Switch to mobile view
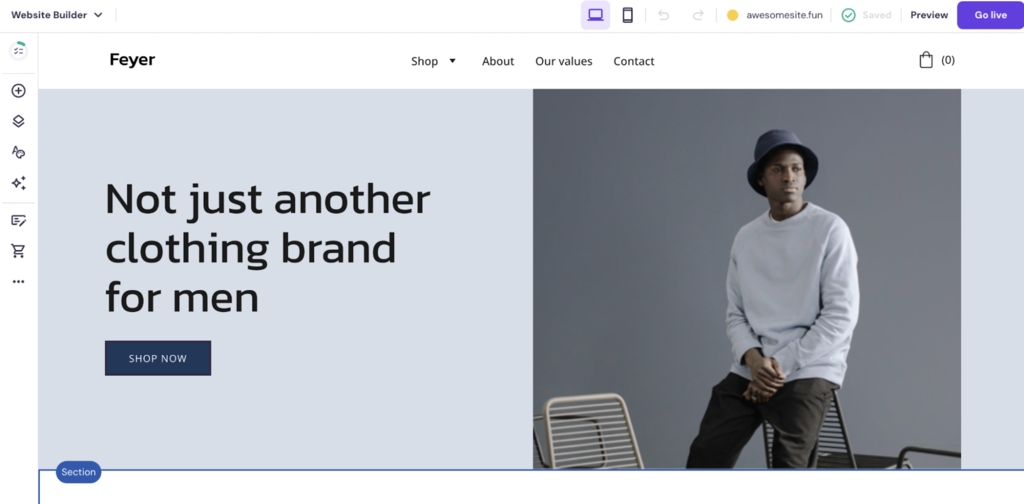Image resolution: width=1024 pixels, height=504 pixels. tap(627, 15)
